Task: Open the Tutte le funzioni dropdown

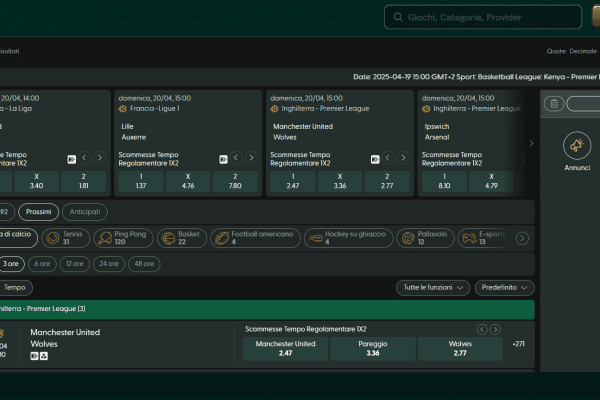Action: pyautogui.click(x=433, y=287)
